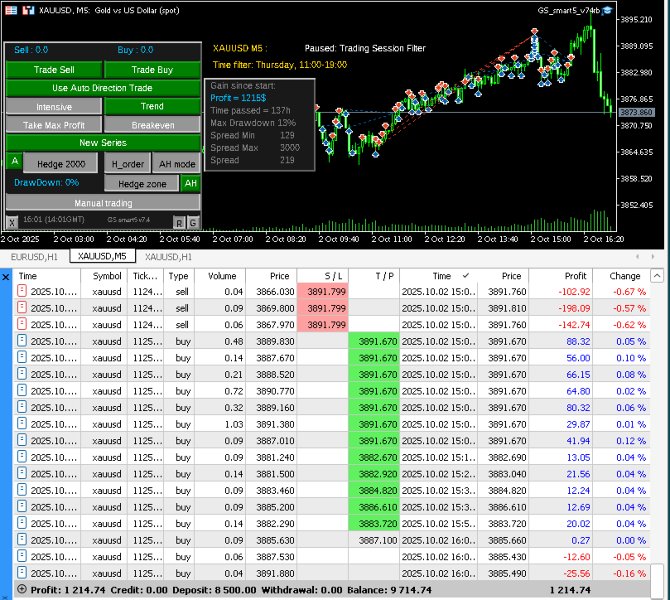Image resolution: width=670 pixels, height=600 pixels.
Task: Sort by Profit column header
Action: click(561, 276)
